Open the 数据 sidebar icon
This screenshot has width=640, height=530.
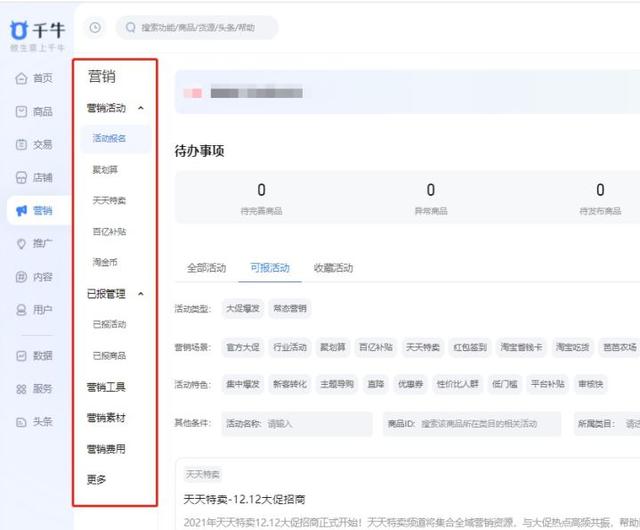[x=21, y=356]
